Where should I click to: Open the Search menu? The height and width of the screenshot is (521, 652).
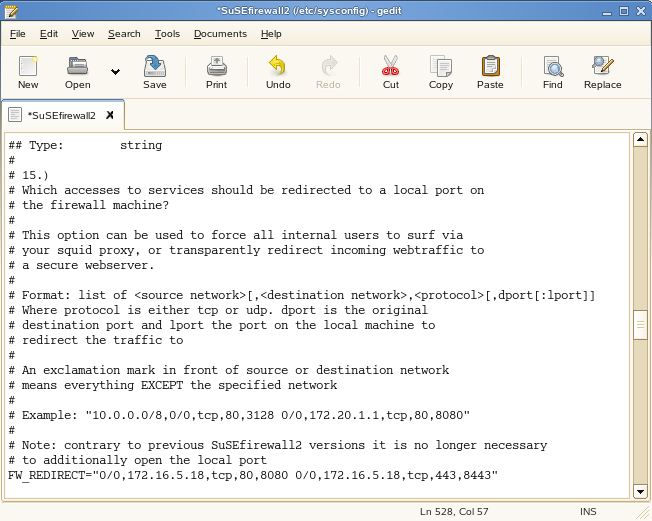(124, 34)
